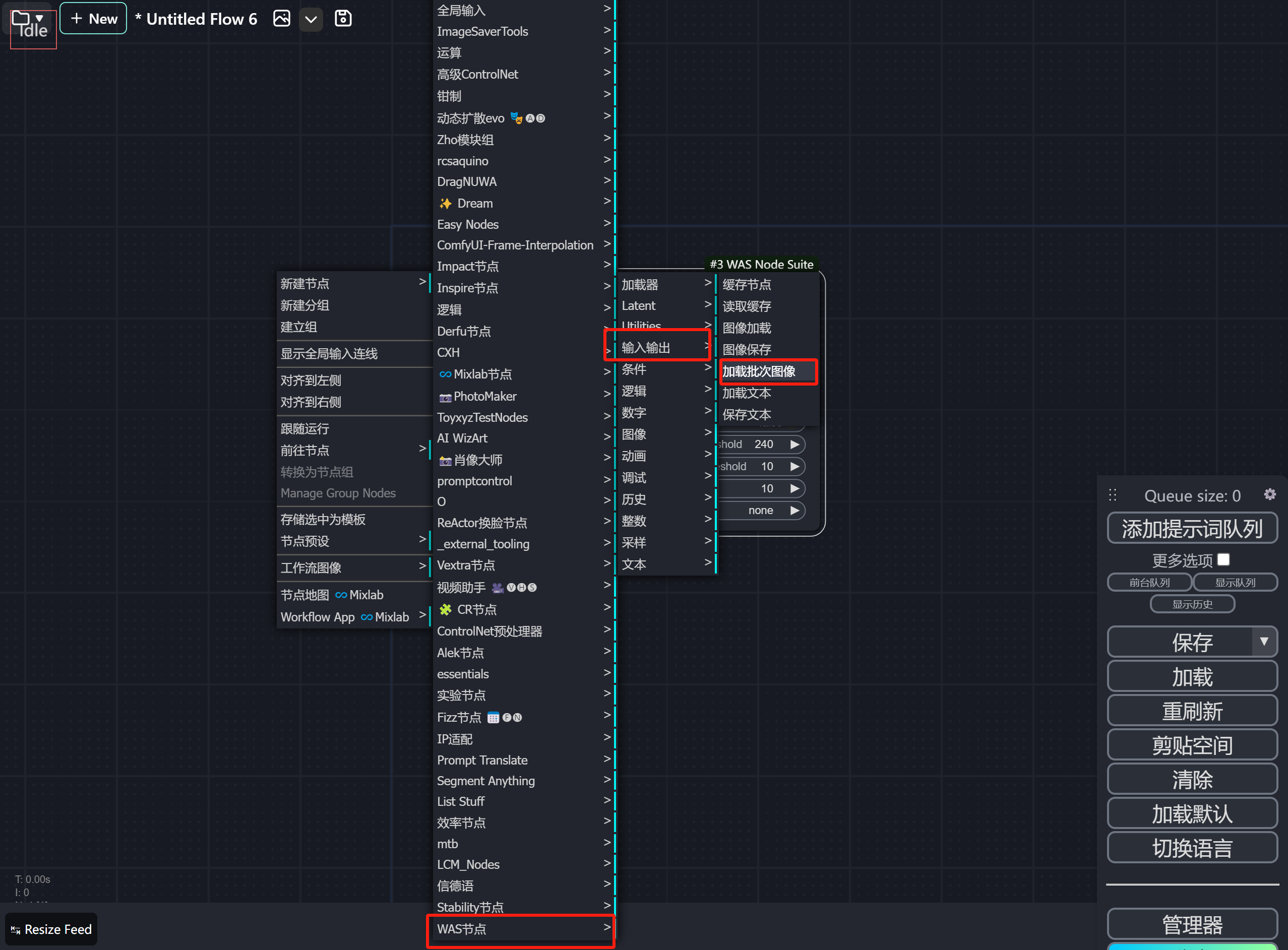The image size is (1288, 950).
Task: Select 对齐到右侧 menu item
Action: [x=354, y=402]
